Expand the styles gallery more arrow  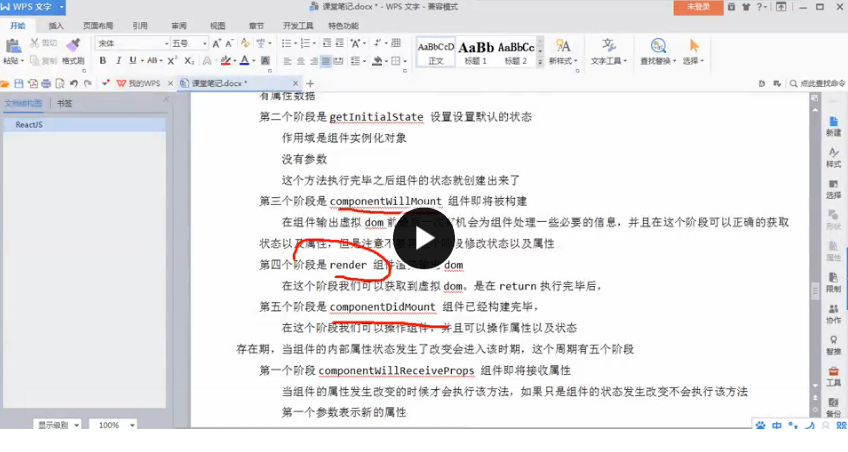point(540,63)
